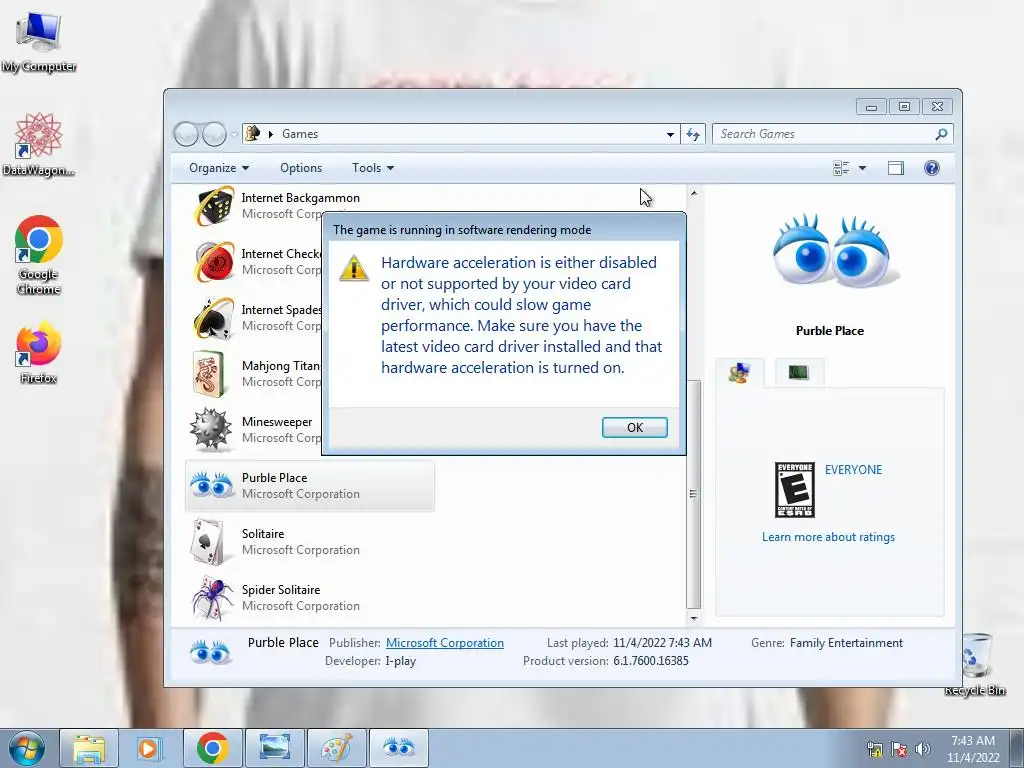
Task: Click the scroll up arrow of games list
Action: point(694,193)
